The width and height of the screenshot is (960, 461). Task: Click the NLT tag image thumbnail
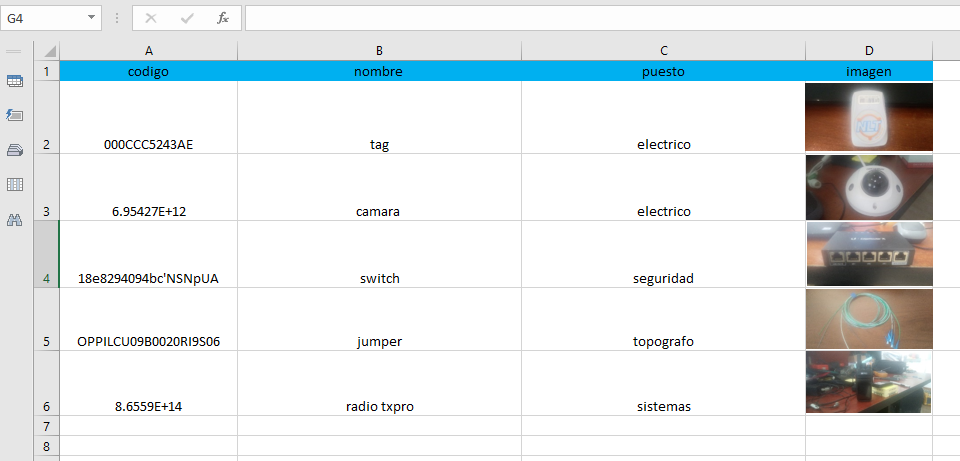[x=869, y=117]
